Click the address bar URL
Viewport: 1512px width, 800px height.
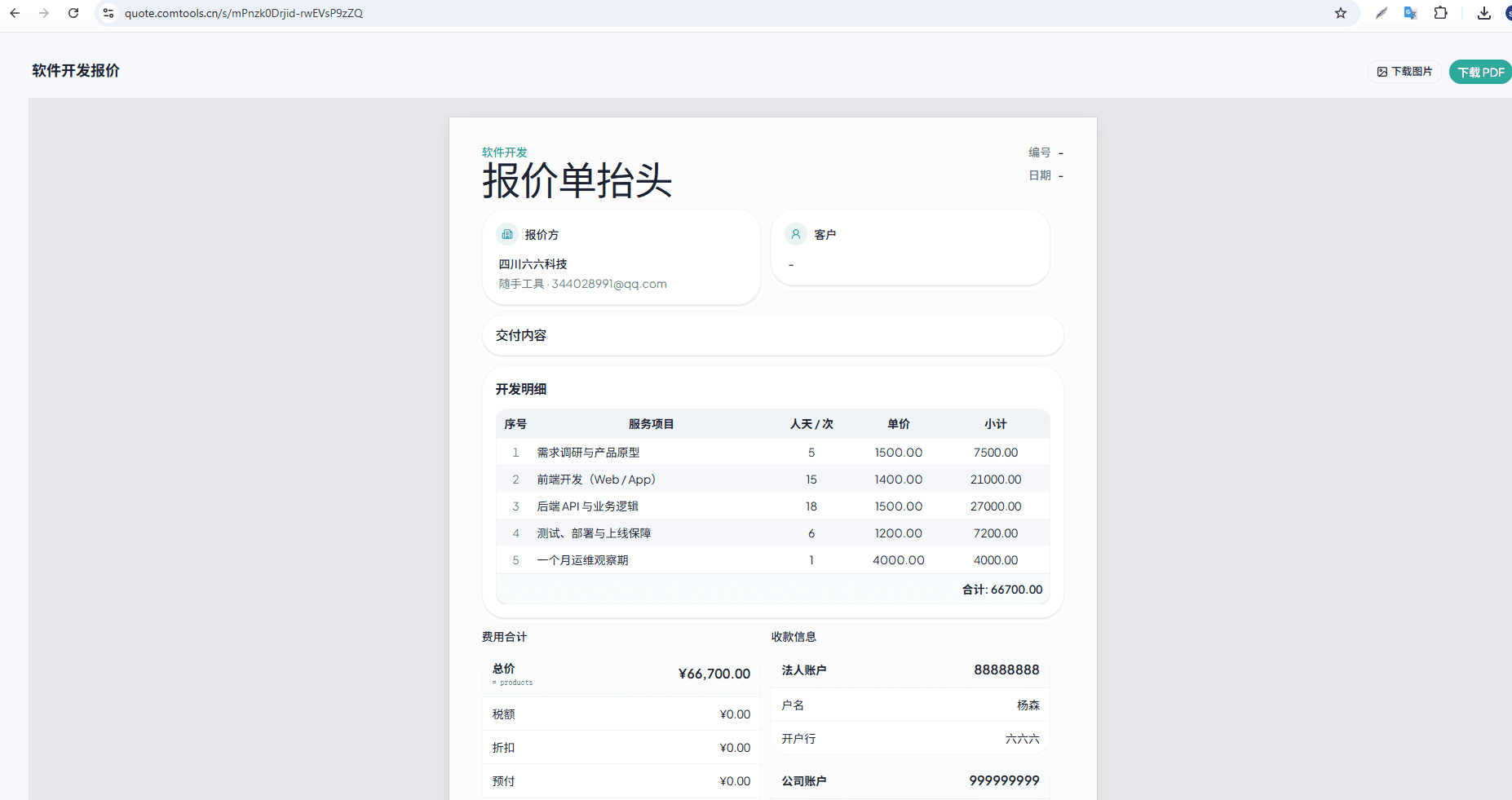pos(243,13)
